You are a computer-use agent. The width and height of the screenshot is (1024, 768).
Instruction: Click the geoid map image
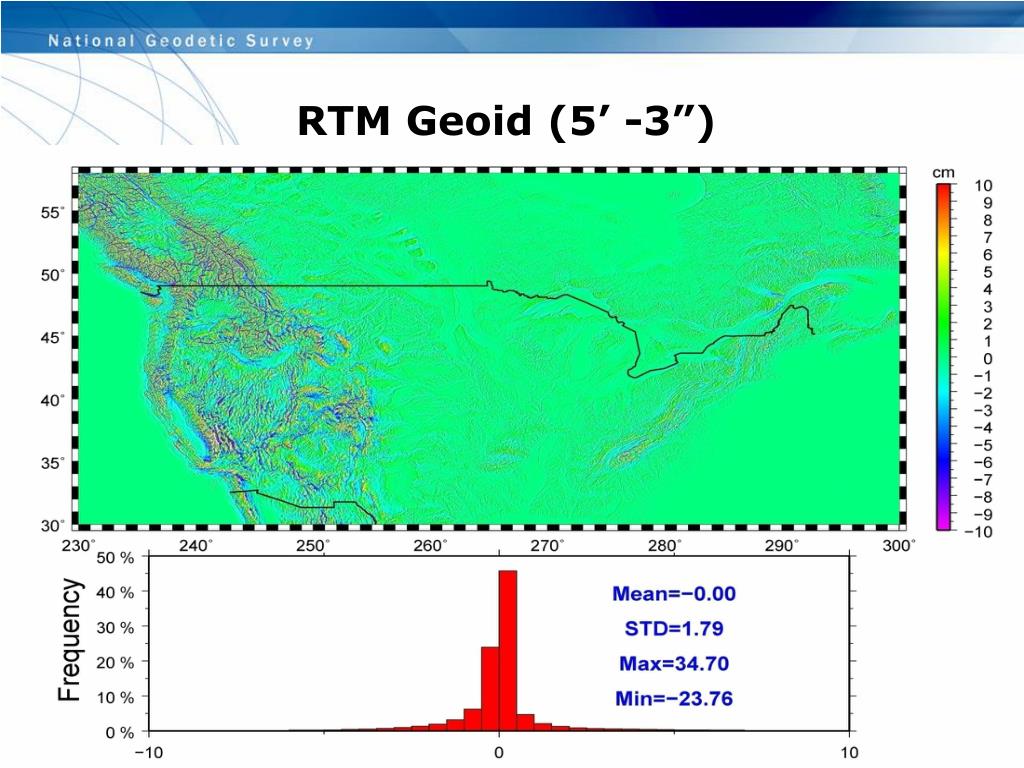(489, 349)
